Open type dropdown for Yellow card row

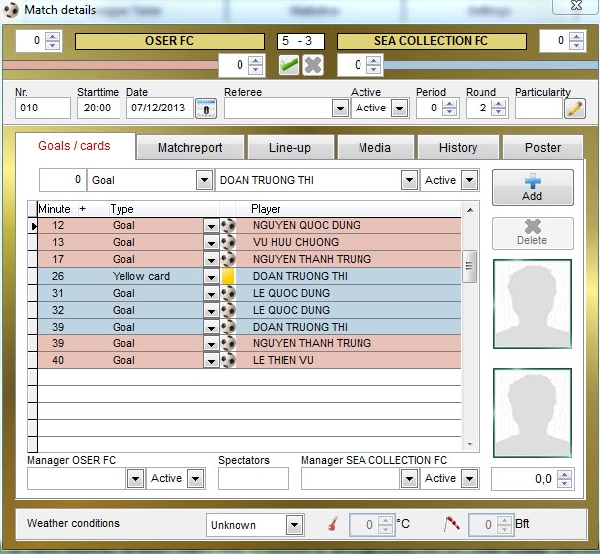coord(211,277)
